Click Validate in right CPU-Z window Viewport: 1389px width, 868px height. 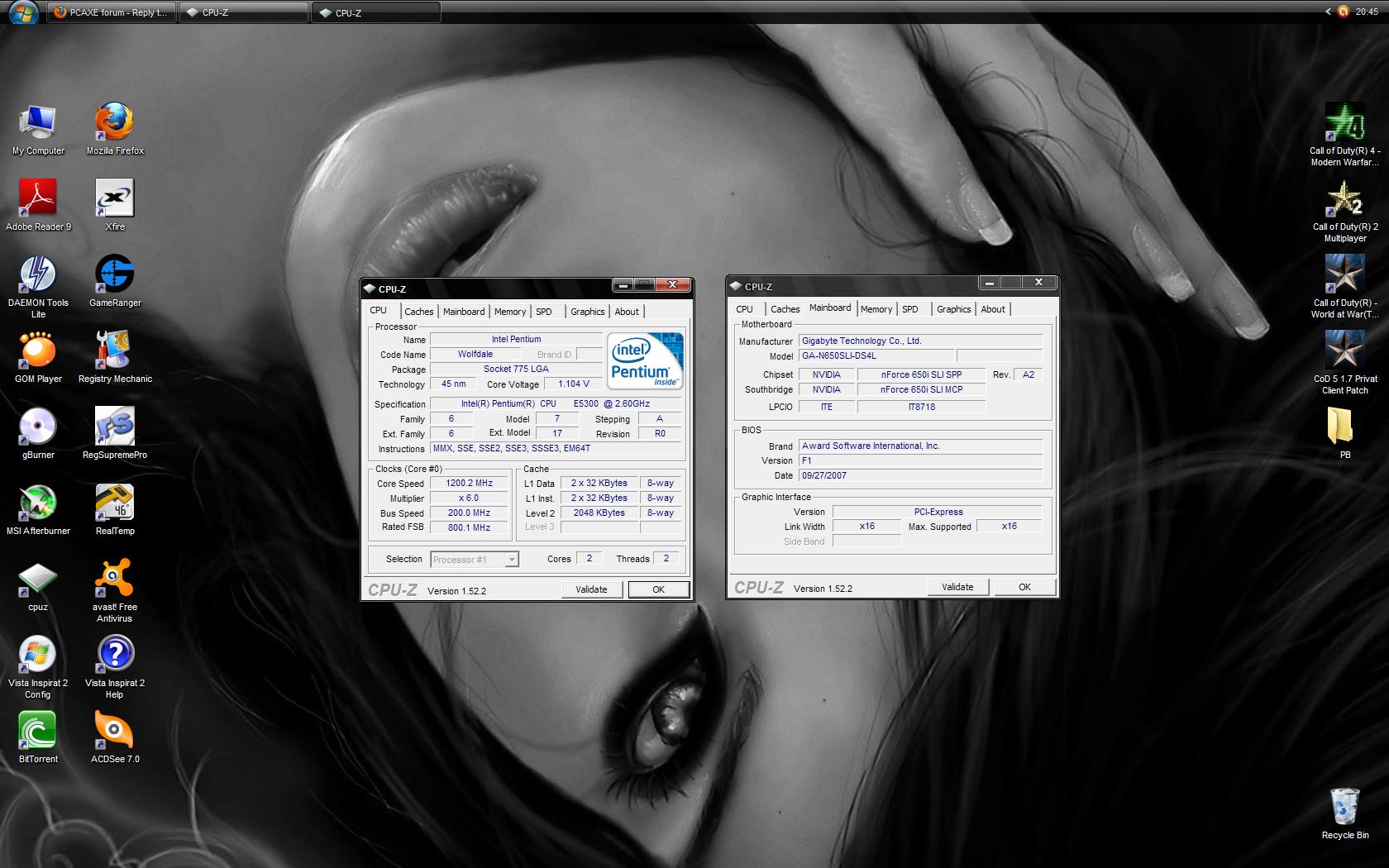tap(957, 587)
